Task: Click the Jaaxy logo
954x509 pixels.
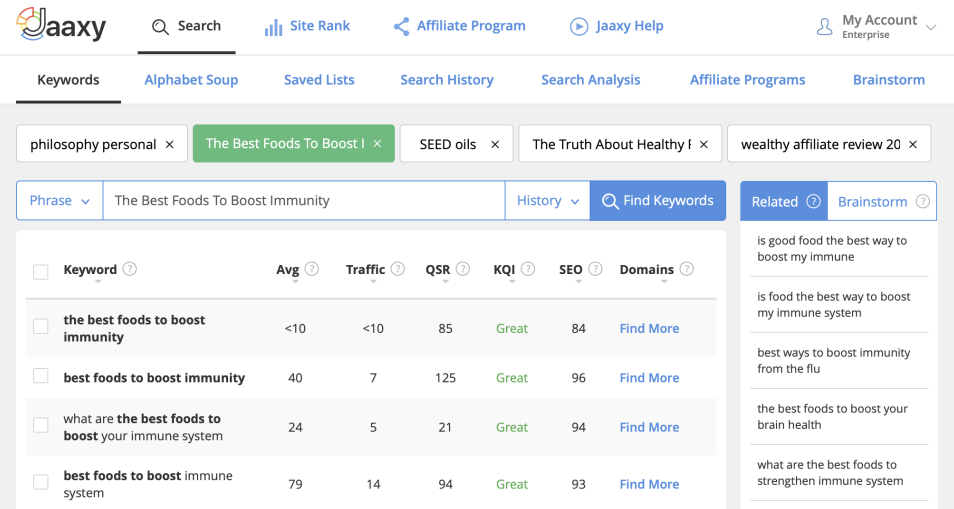Action: point(61,26)
